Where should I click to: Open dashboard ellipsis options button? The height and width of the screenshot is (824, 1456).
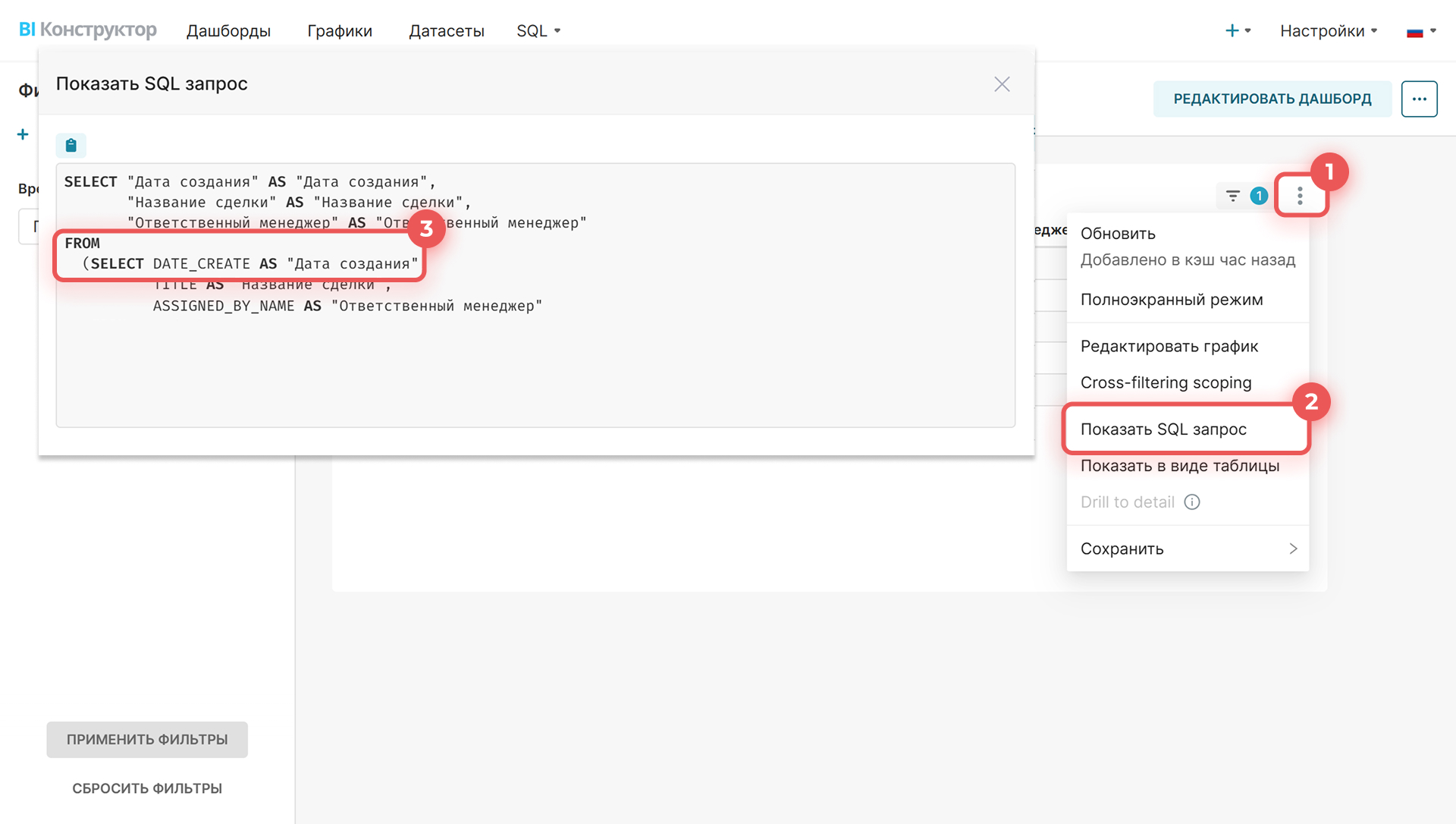(x=1419, y=99)
